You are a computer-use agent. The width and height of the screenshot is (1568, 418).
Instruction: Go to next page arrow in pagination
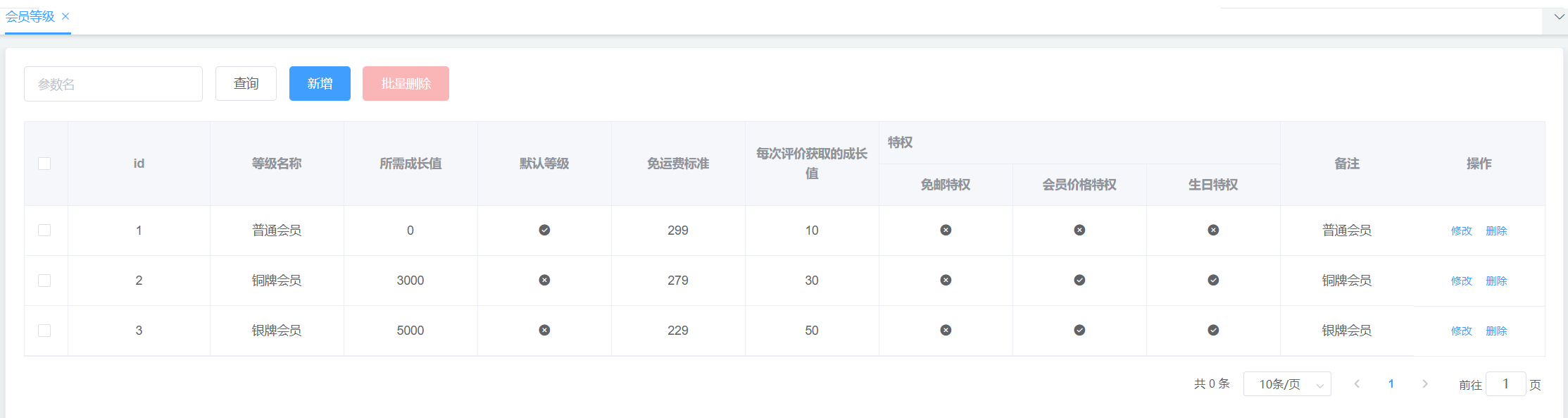[x=1425, y=384]
